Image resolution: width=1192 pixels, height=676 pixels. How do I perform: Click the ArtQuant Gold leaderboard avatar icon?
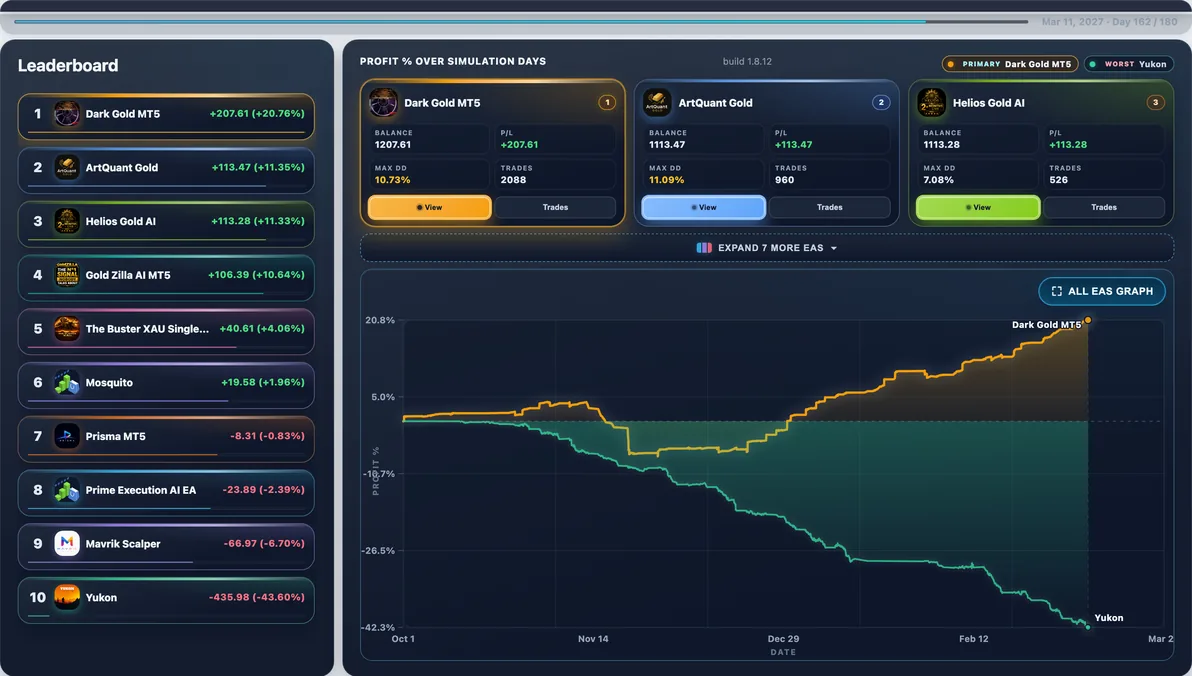[67, 167]
